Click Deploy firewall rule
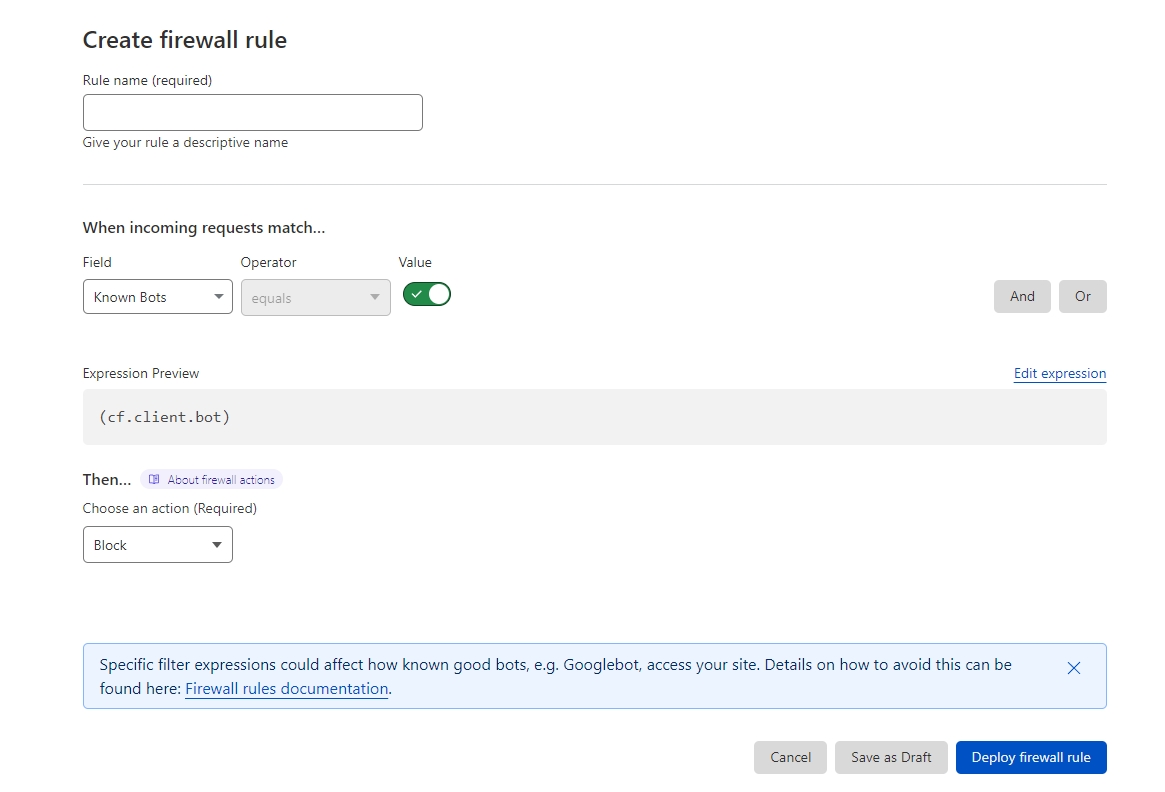 [1030, 757]
